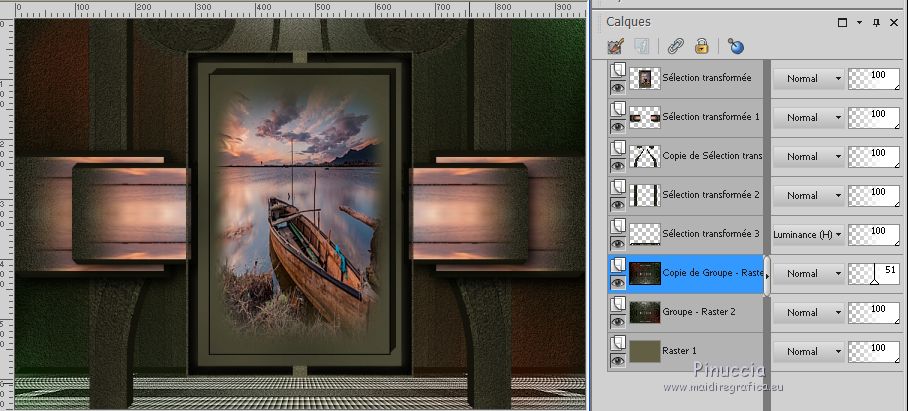Toggle eye of Copie de Groupe layer
908x411 pixels.
[x=618, y=282]
